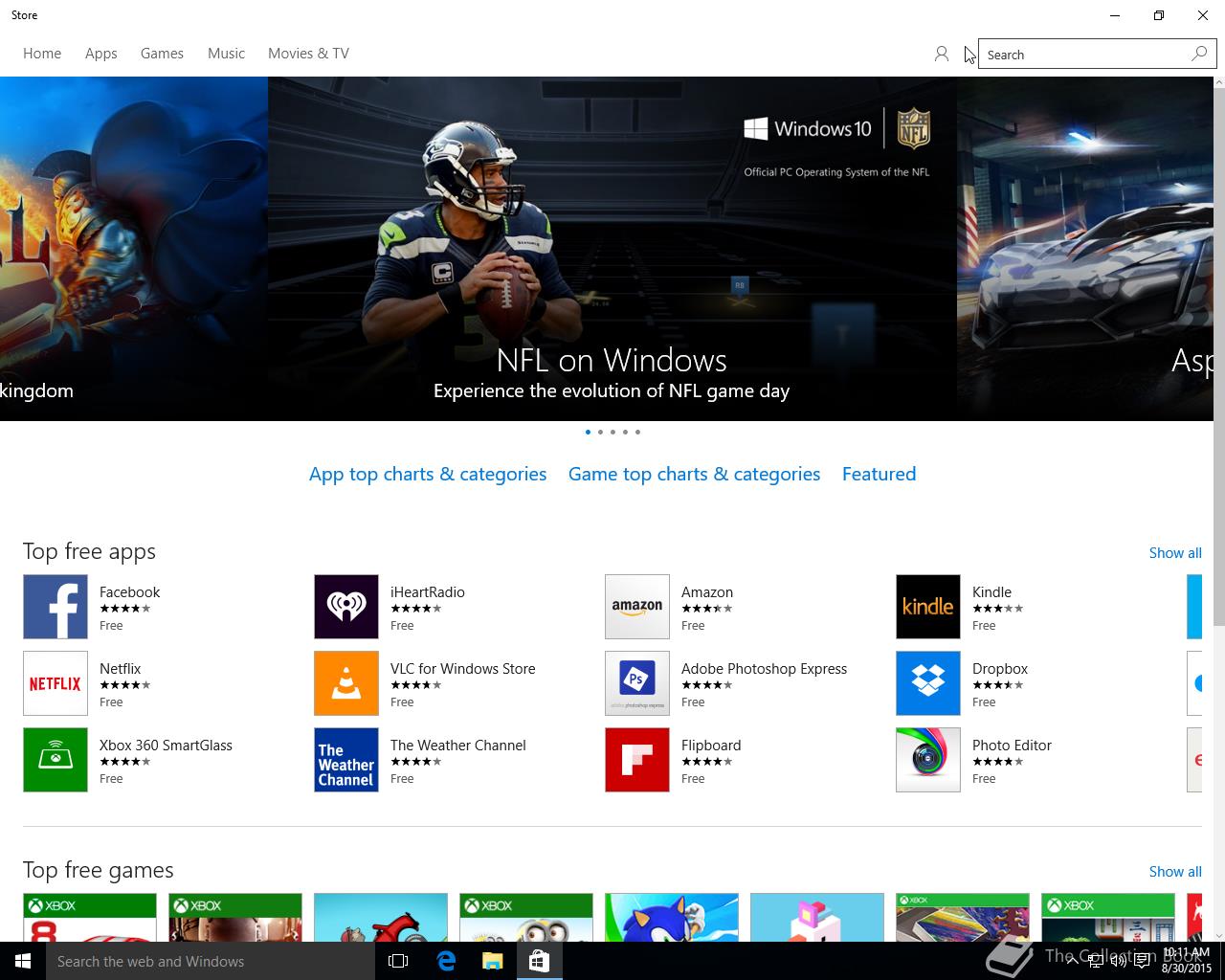Open the Facebook app icon
Viewport: 1225px width, 980px height.
click(56, 607)
